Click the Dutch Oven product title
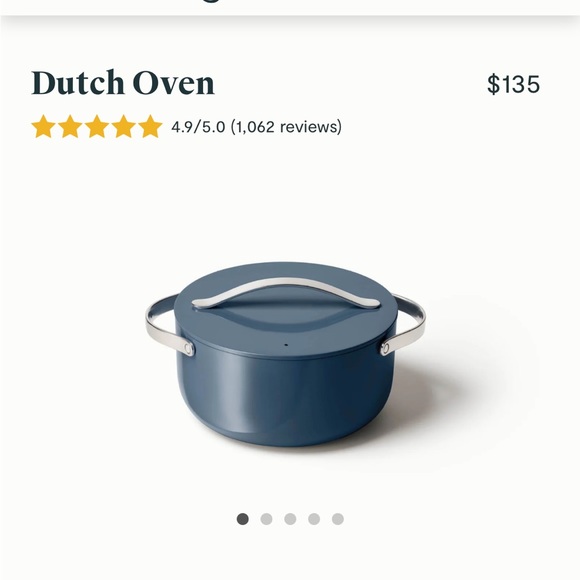 123,83
